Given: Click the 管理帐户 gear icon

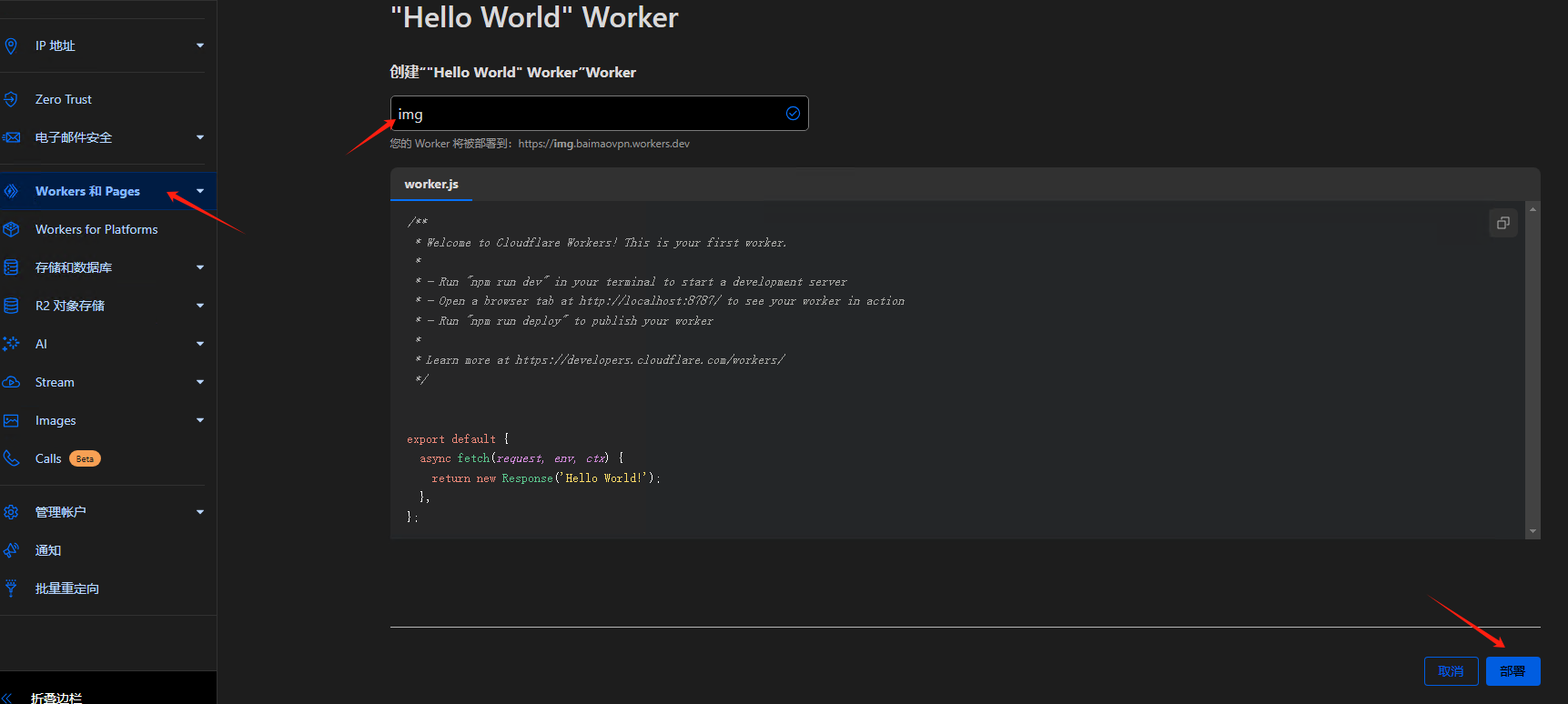Looking at the screenshot, I should pyautogui.click(x=11, y=512).
